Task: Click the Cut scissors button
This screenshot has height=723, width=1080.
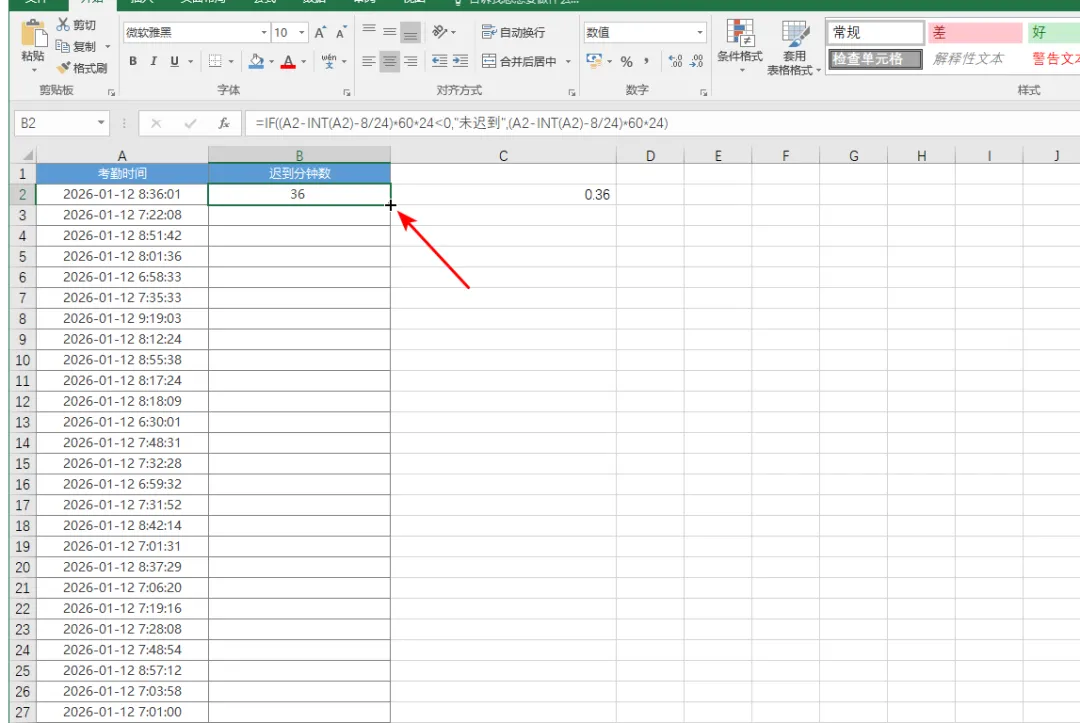Action: [76, 25]
